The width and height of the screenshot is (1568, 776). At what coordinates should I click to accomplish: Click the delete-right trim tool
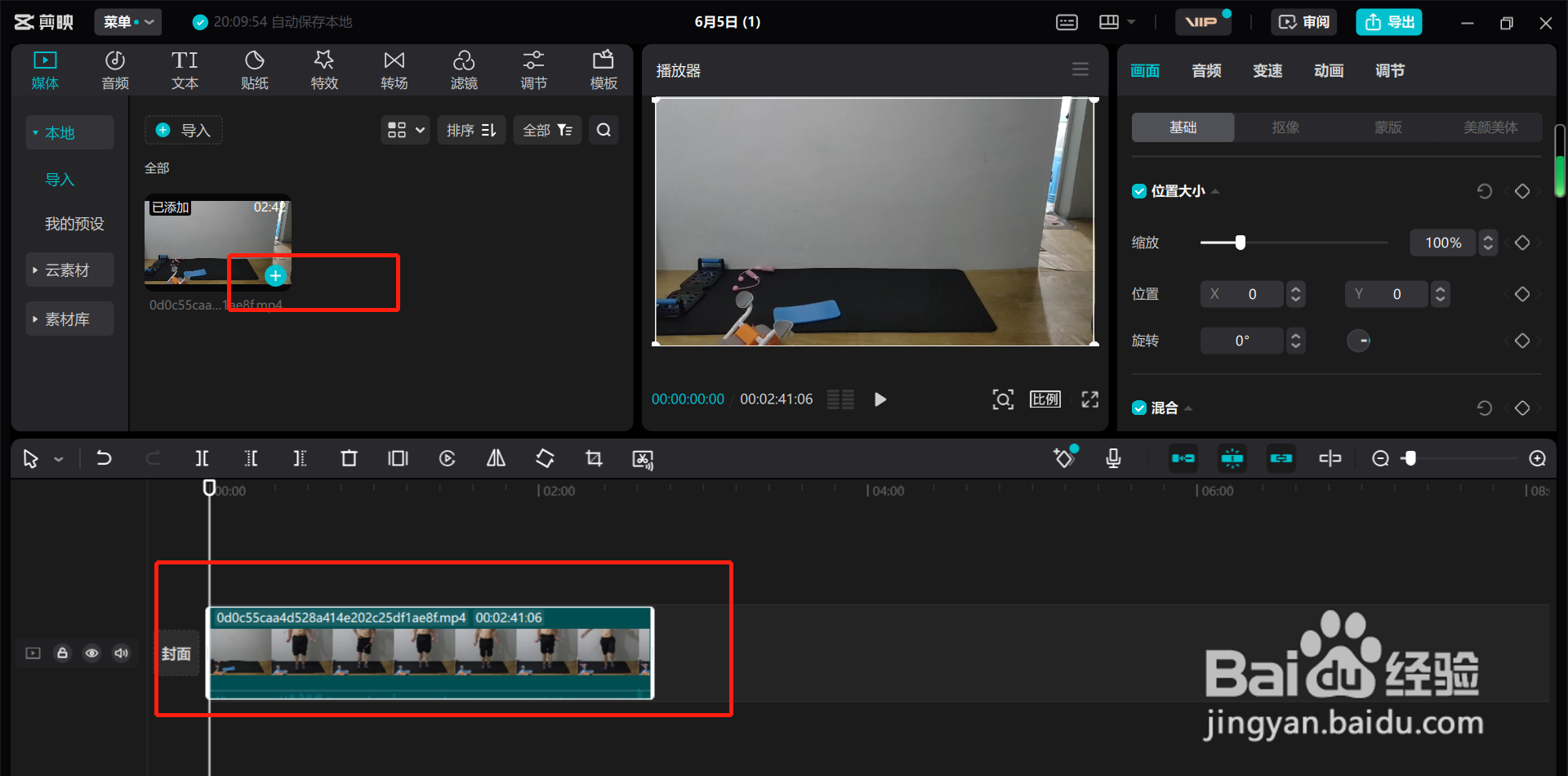click(x=300, y=458)
